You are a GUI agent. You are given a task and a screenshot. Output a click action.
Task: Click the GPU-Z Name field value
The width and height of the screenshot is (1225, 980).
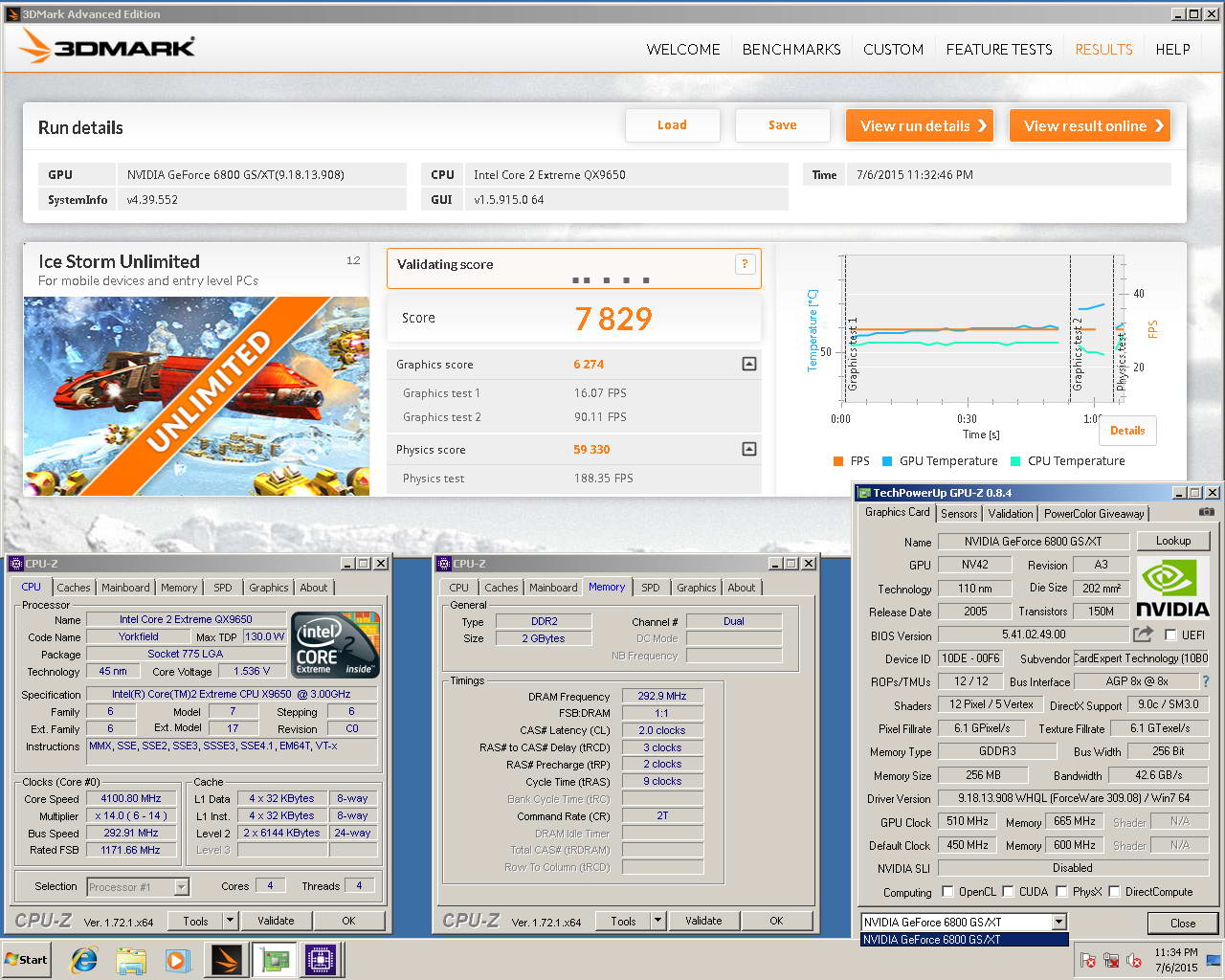(1033, 541)
